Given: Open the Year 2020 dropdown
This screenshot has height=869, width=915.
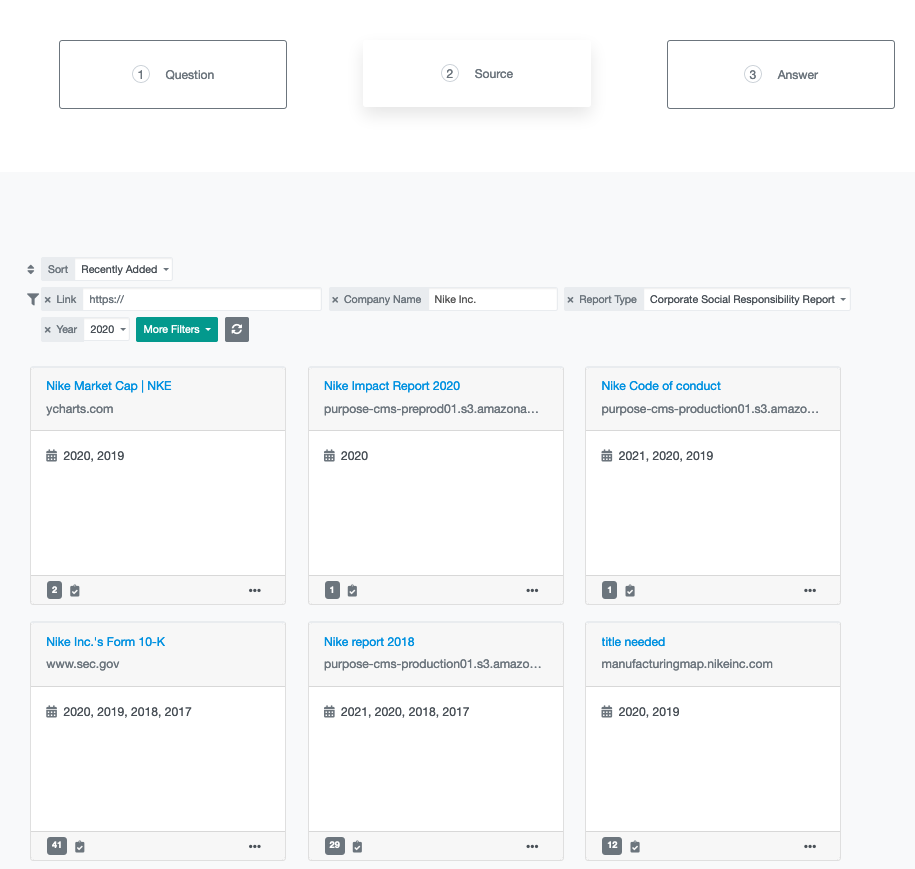Looking at the screenshot, I should [107, 330].
